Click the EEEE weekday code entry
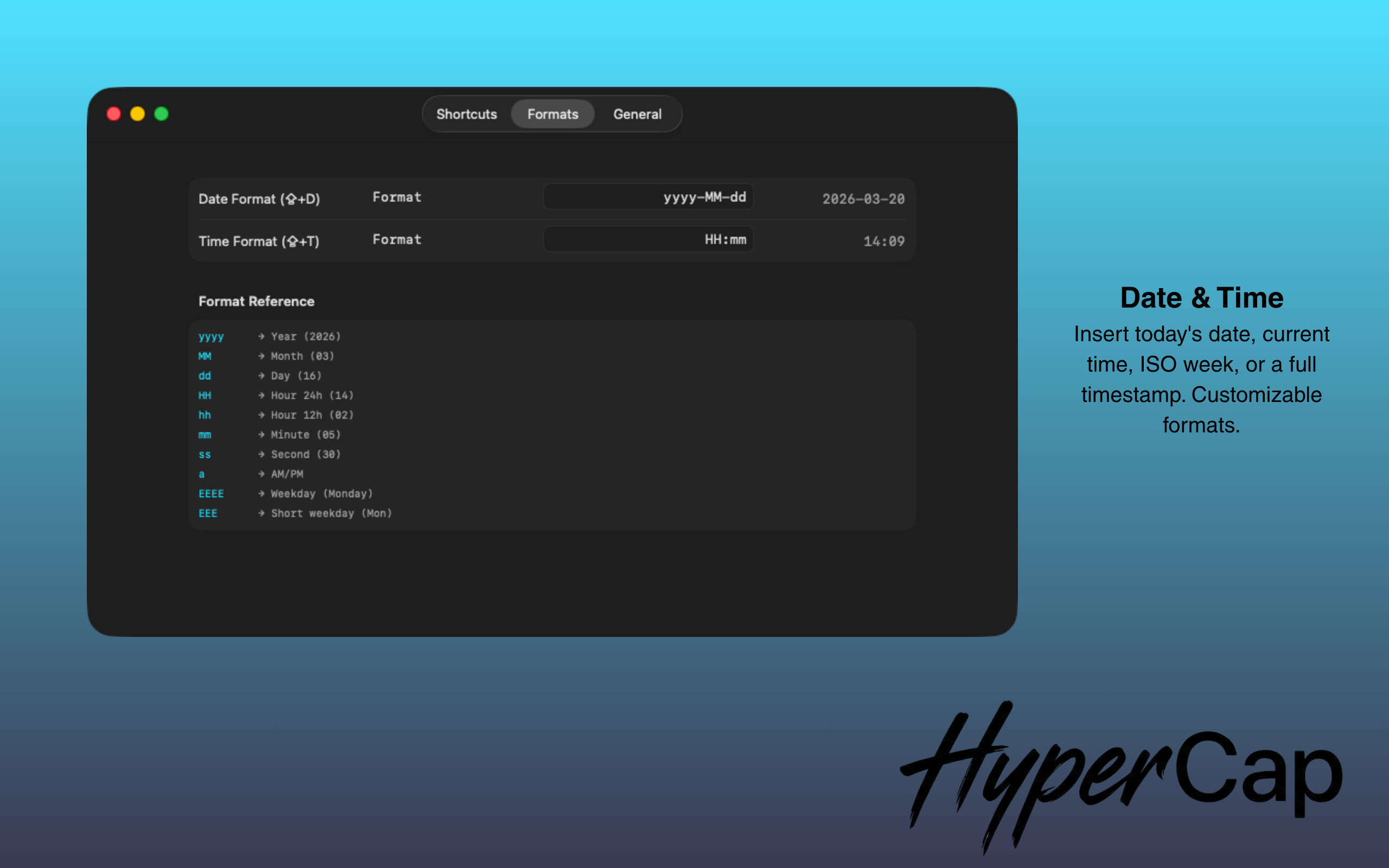This screenshot has height=868, width=1389. tap(211, 493)
